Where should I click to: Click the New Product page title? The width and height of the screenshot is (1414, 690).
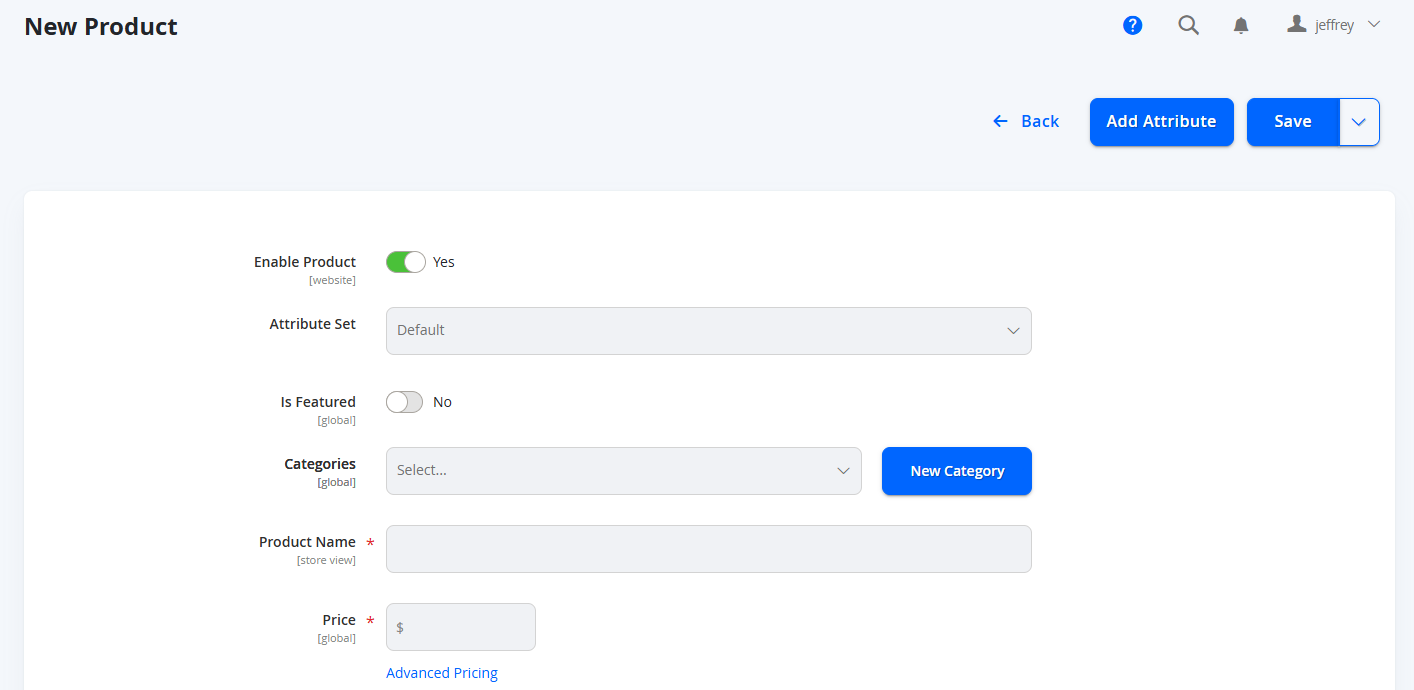(101, 27)
